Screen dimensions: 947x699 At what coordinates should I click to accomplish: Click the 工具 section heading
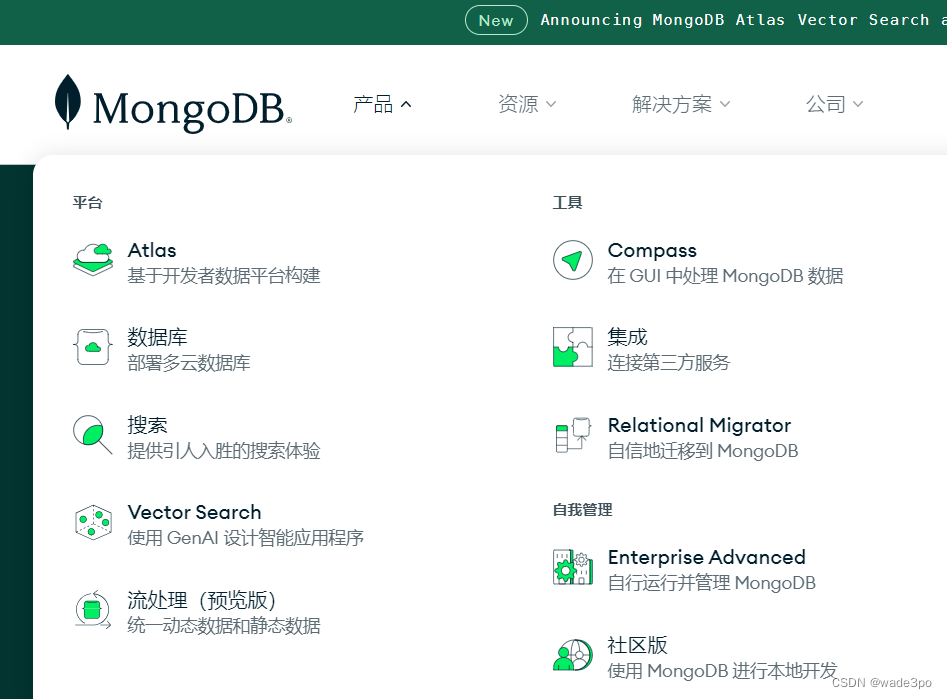tap(567, 202)
